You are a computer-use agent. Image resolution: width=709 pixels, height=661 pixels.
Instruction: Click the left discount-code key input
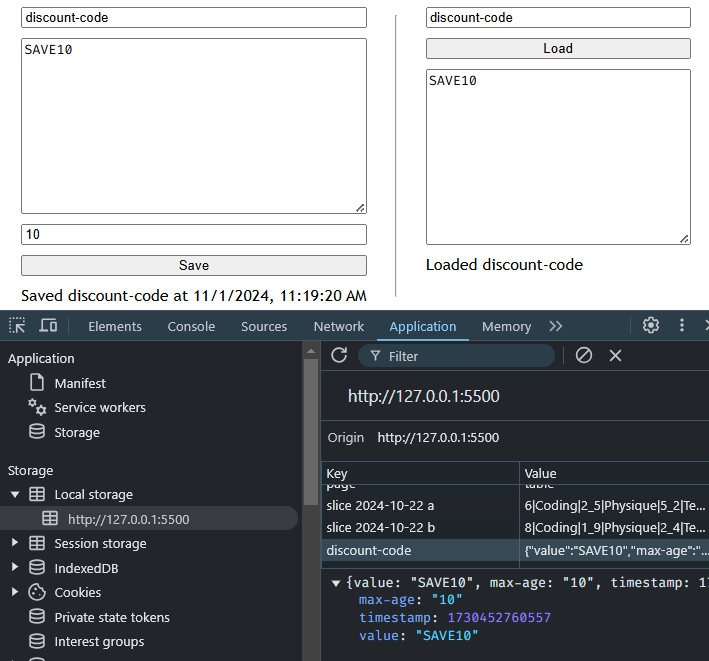coord(194,18)
